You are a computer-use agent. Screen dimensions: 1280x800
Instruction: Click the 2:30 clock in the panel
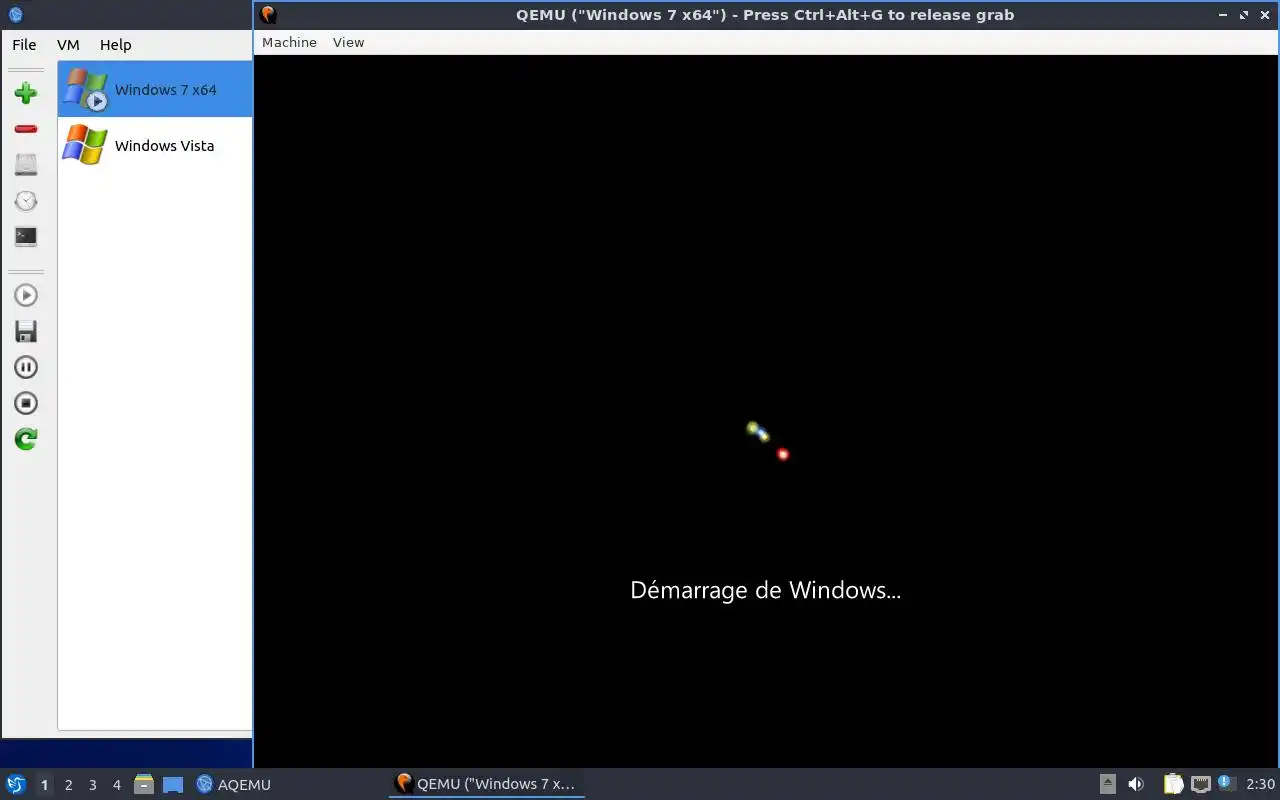(1260, 784)
